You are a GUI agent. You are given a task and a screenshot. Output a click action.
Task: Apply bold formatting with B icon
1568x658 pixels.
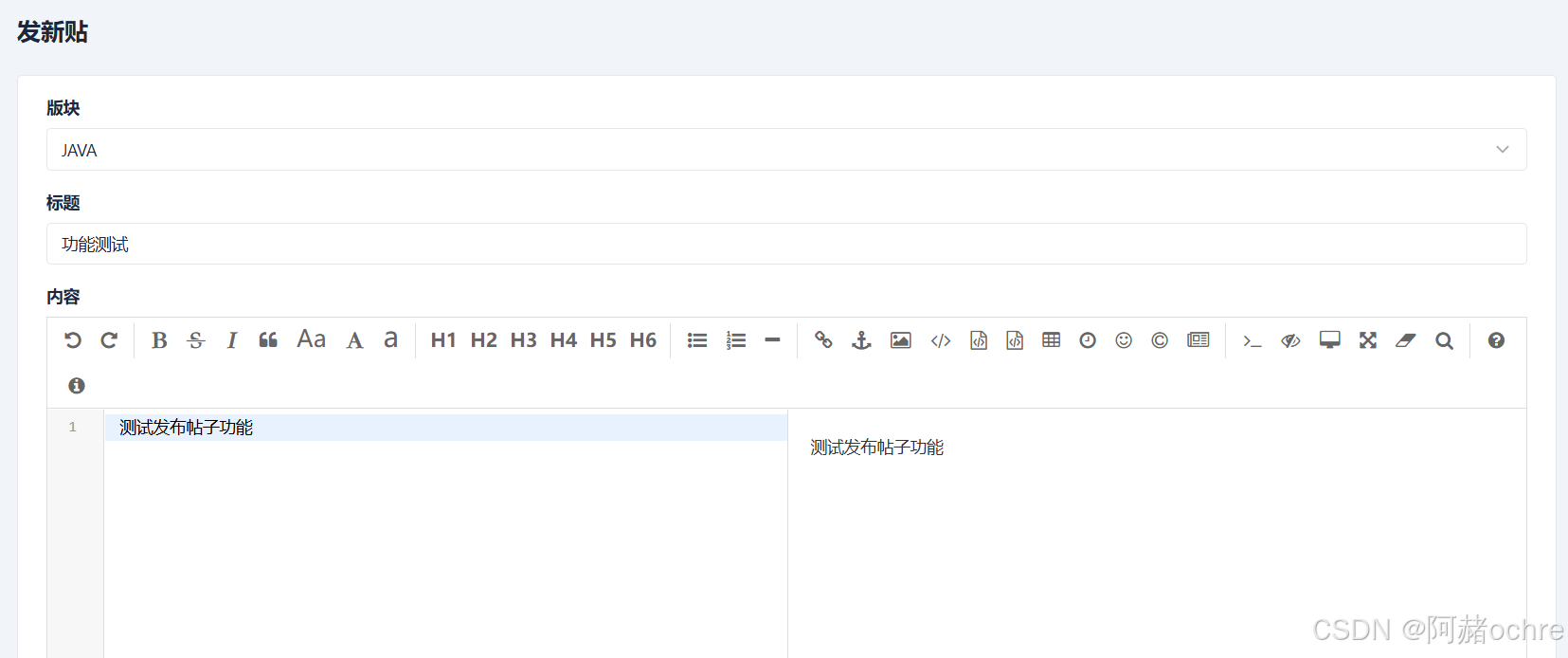[159, 340]
